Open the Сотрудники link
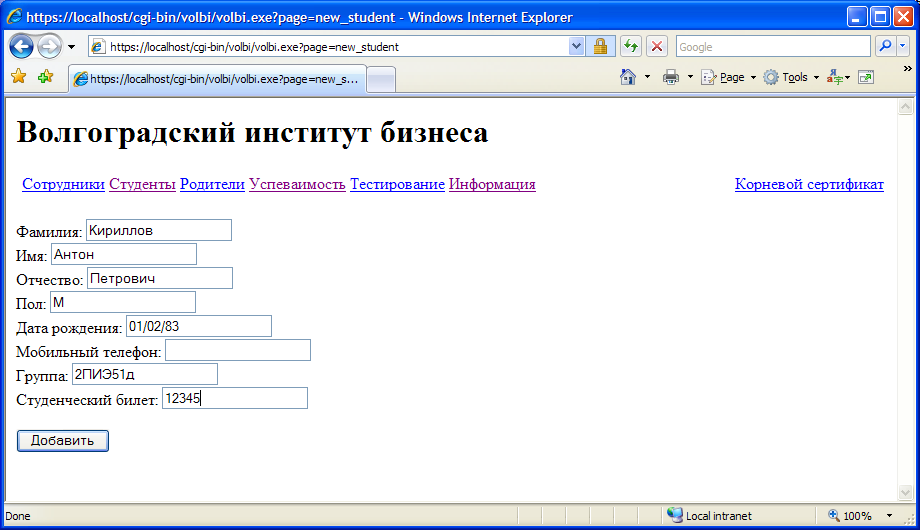This screenshot has width=920, height=530. click(x=63, y=184)
